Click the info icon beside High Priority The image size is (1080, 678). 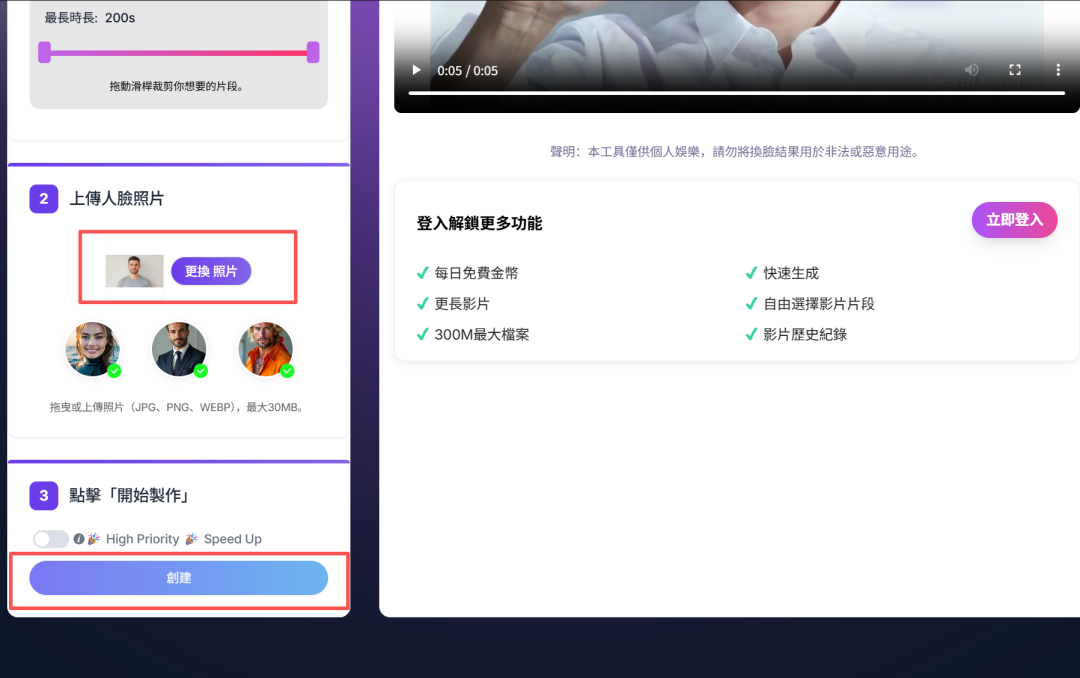coord(80,539)
